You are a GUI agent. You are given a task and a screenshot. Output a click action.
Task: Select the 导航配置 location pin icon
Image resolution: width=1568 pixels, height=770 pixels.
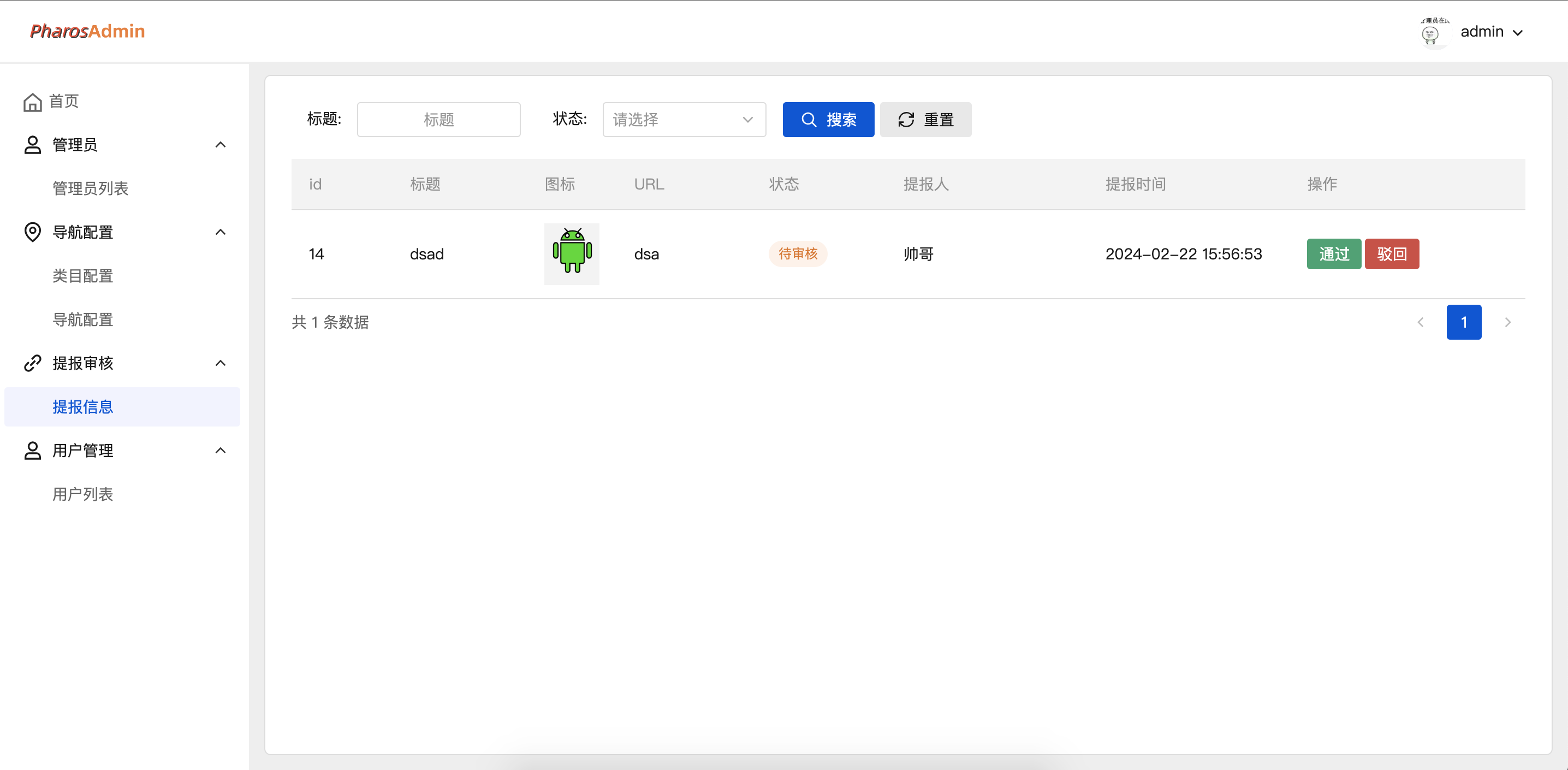[33, 232]
